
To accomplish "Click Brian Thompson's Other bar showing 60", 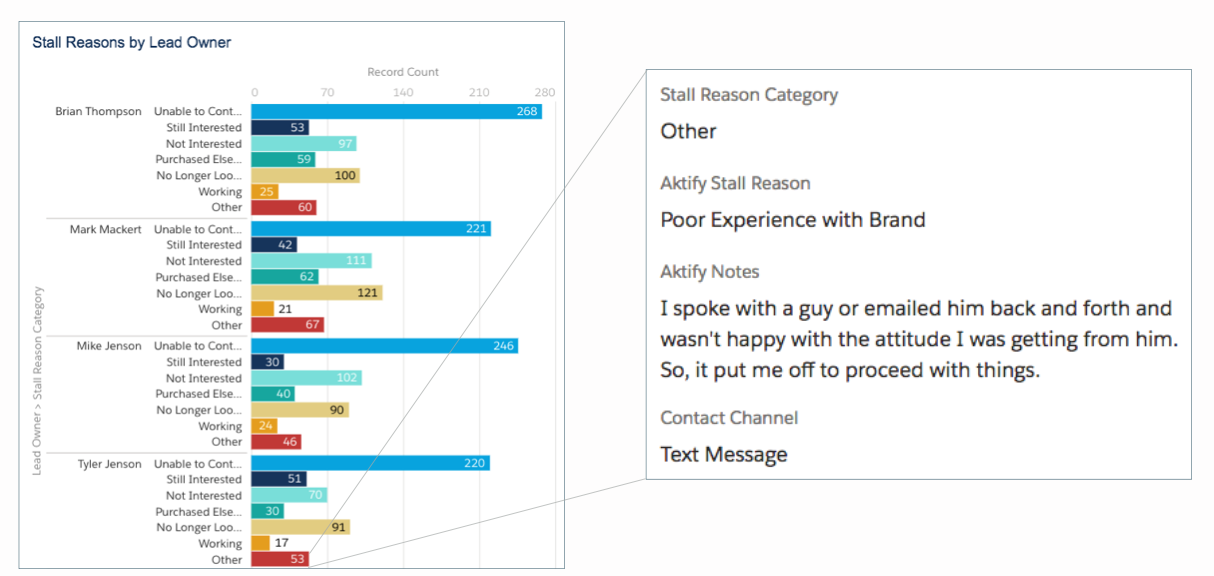I will [x=284, y=207].
